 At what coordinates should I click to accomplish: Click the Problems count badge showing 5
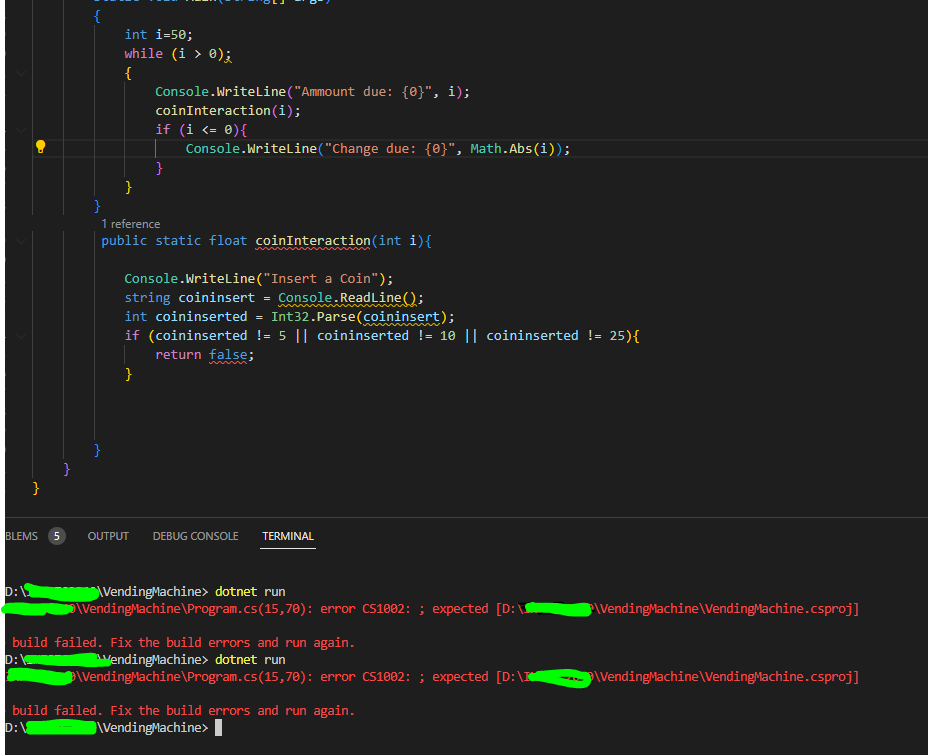[x=57, y=536]
